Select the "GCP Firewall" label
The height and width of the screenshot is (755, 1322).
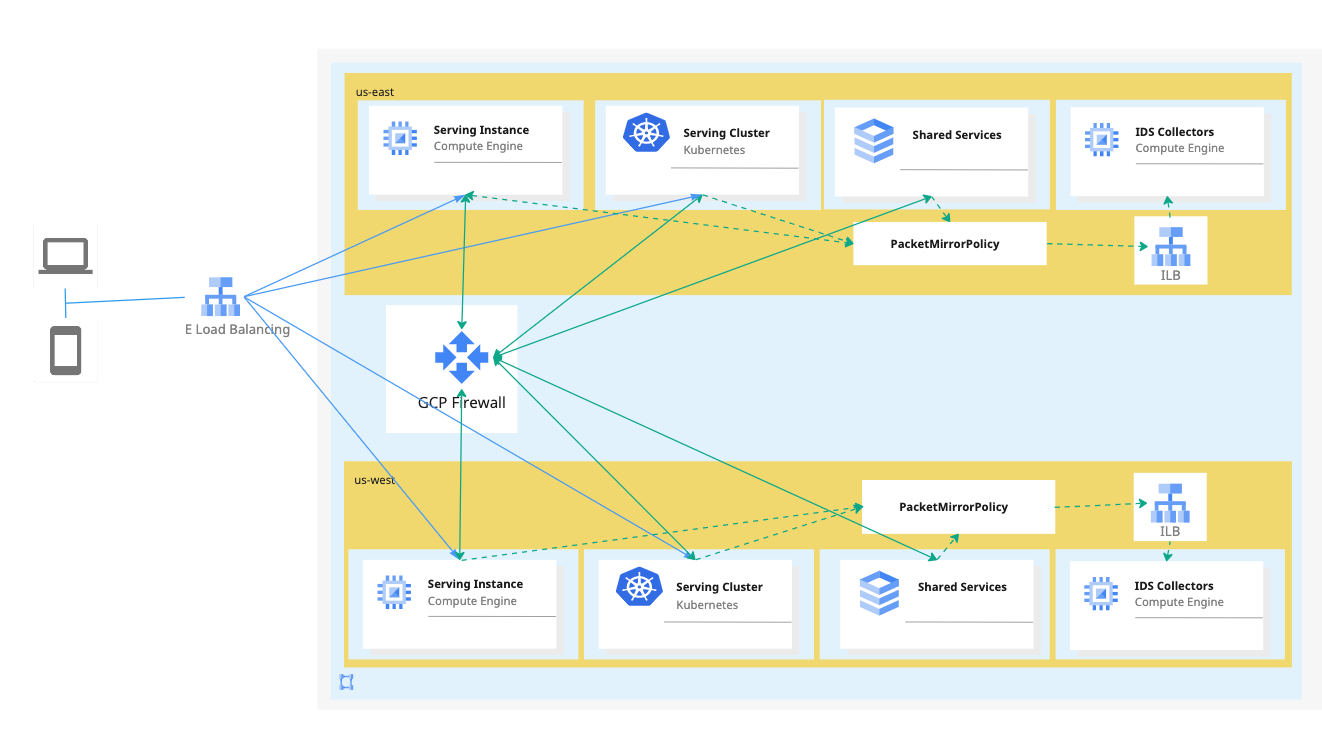click(462, 403)
